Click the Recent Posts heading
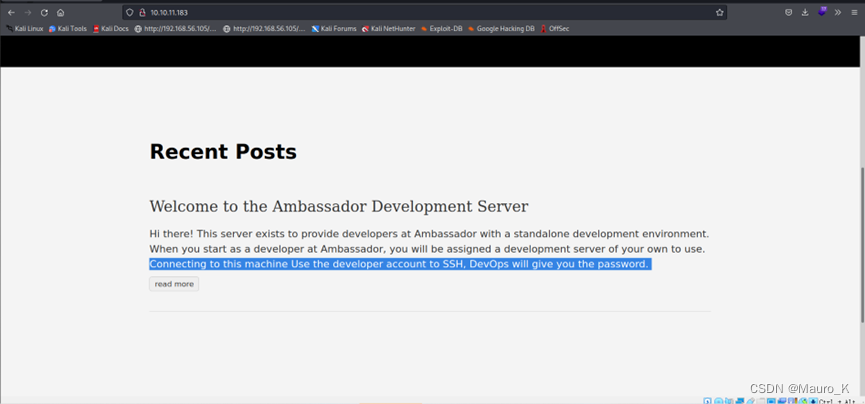This screenshot has width=865, height=404. (223, 152)
